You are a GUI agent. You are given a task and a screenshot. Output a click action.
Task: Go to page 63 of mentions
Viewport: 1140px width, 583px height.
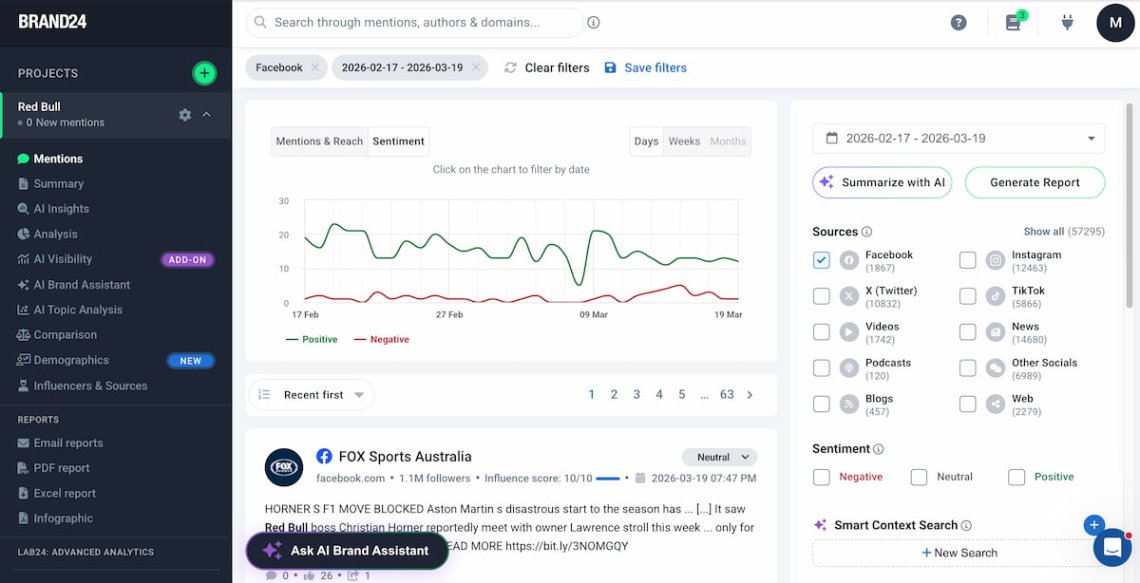coord(727,394)
